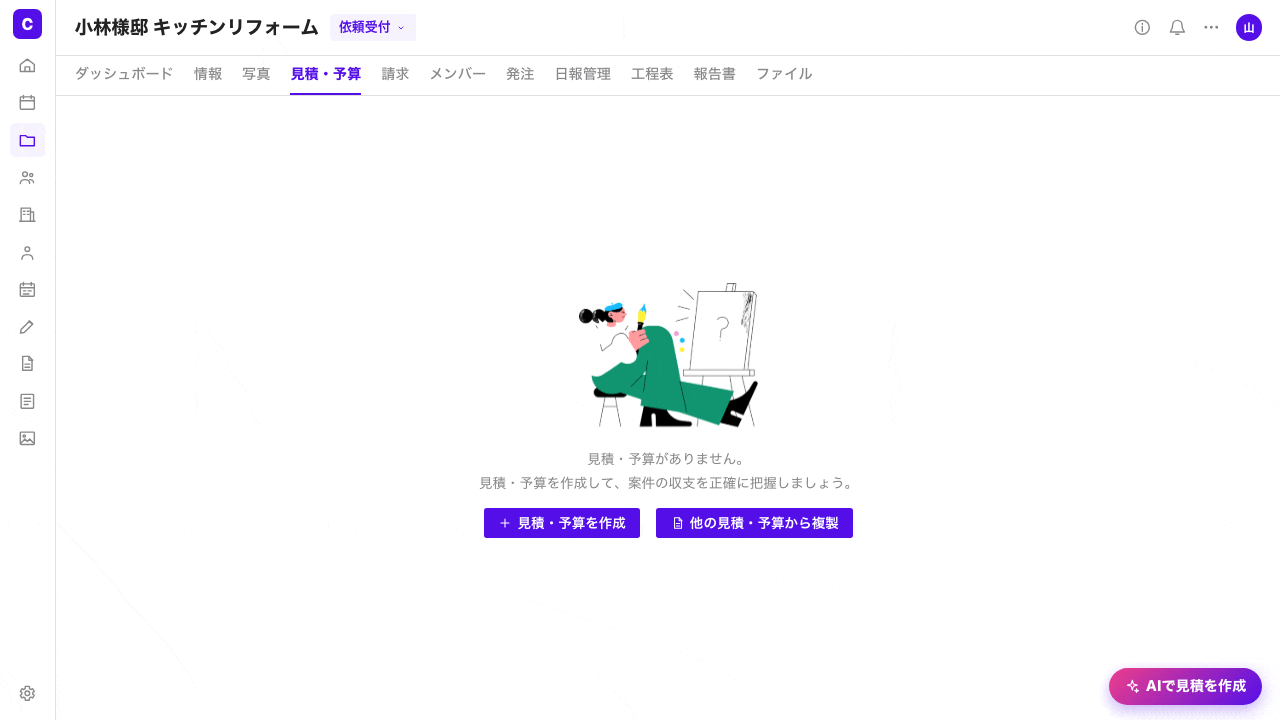Open the document file icon
The width and height of the screenshot is (1280, 720).
27,364
